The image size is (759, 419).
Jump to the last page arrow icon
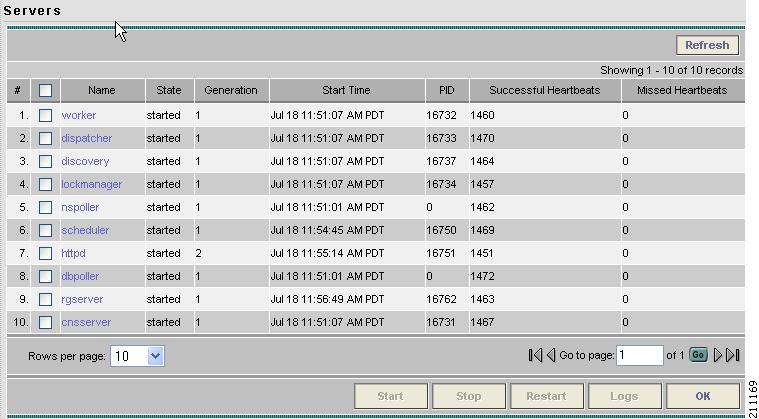coord(733,355)
